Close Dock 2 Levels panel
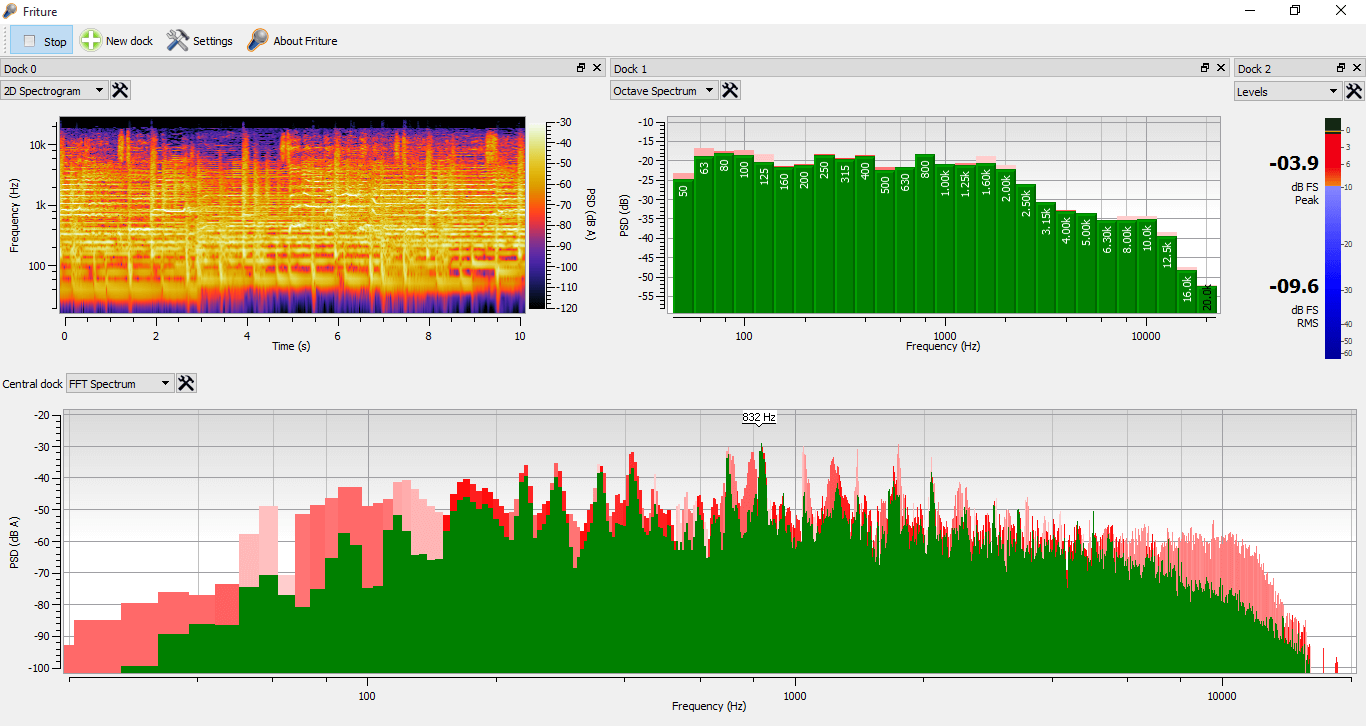The height and width of the screenshot is (726, 1366). coord(1357,68)
